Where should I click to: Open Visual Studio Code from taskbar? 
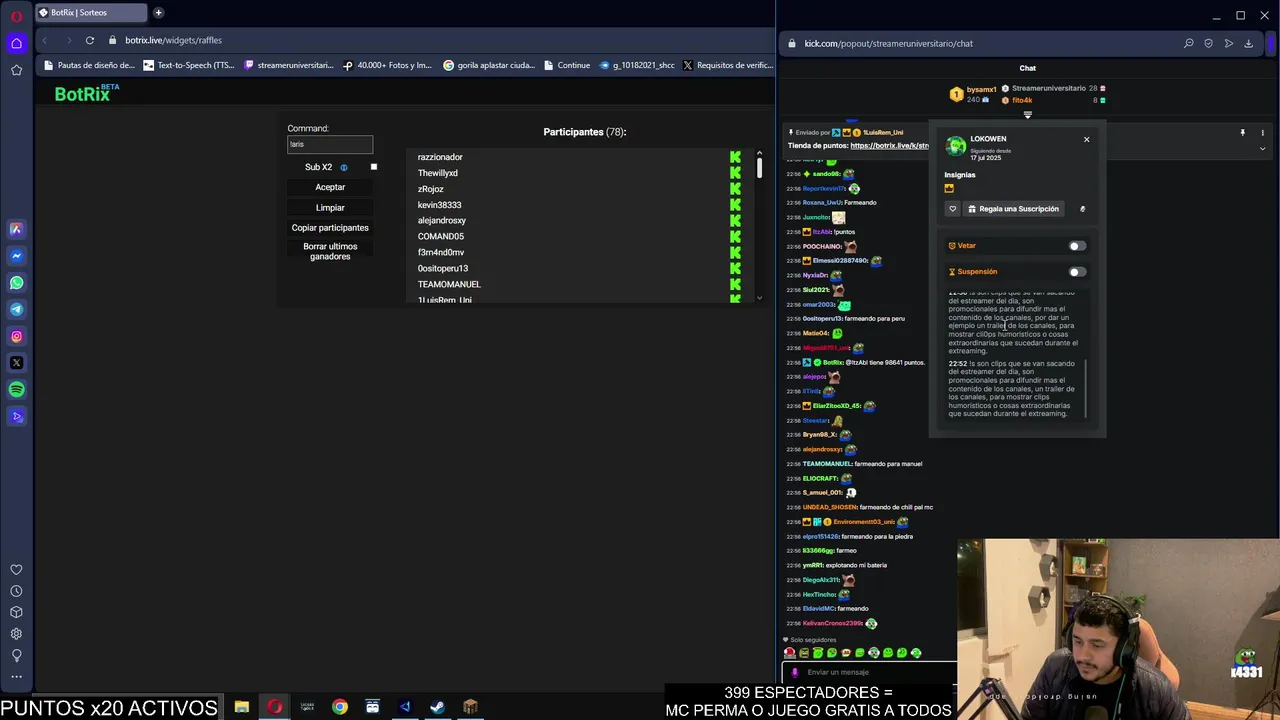[405, 707]
